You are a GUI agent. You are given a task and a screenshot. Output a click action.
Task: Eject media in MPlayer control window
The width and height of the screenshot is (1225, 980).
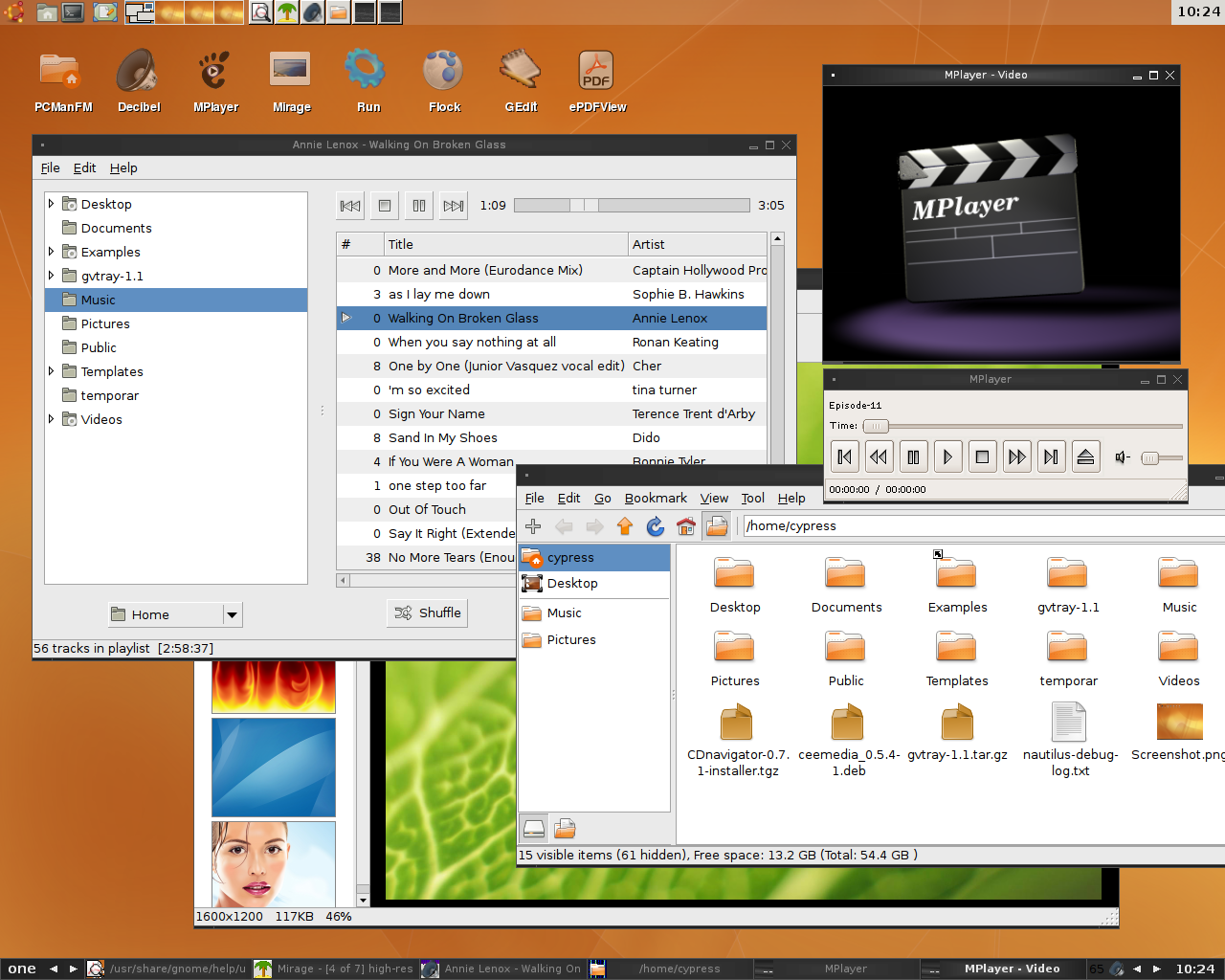[1085, 457]
